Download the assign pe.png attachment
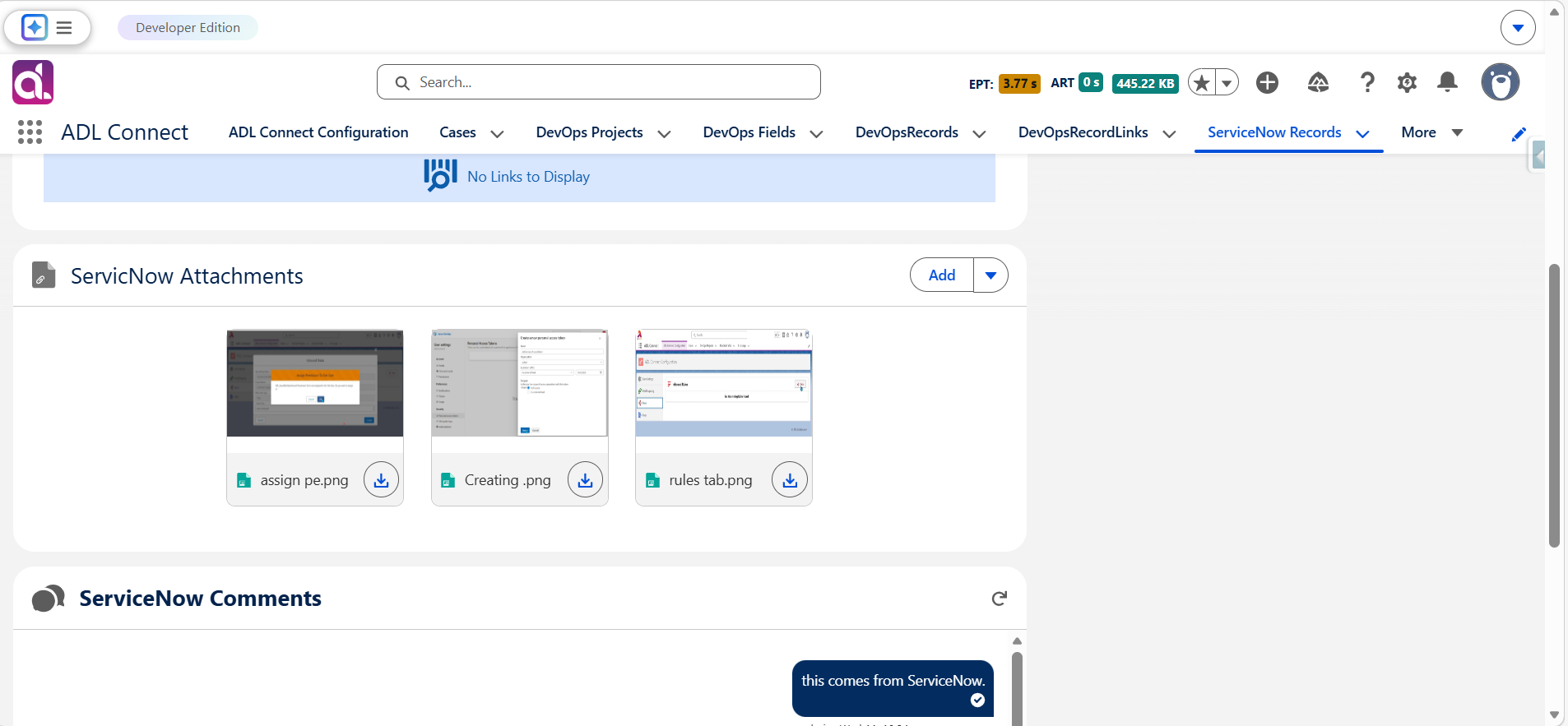 (381, 480)
